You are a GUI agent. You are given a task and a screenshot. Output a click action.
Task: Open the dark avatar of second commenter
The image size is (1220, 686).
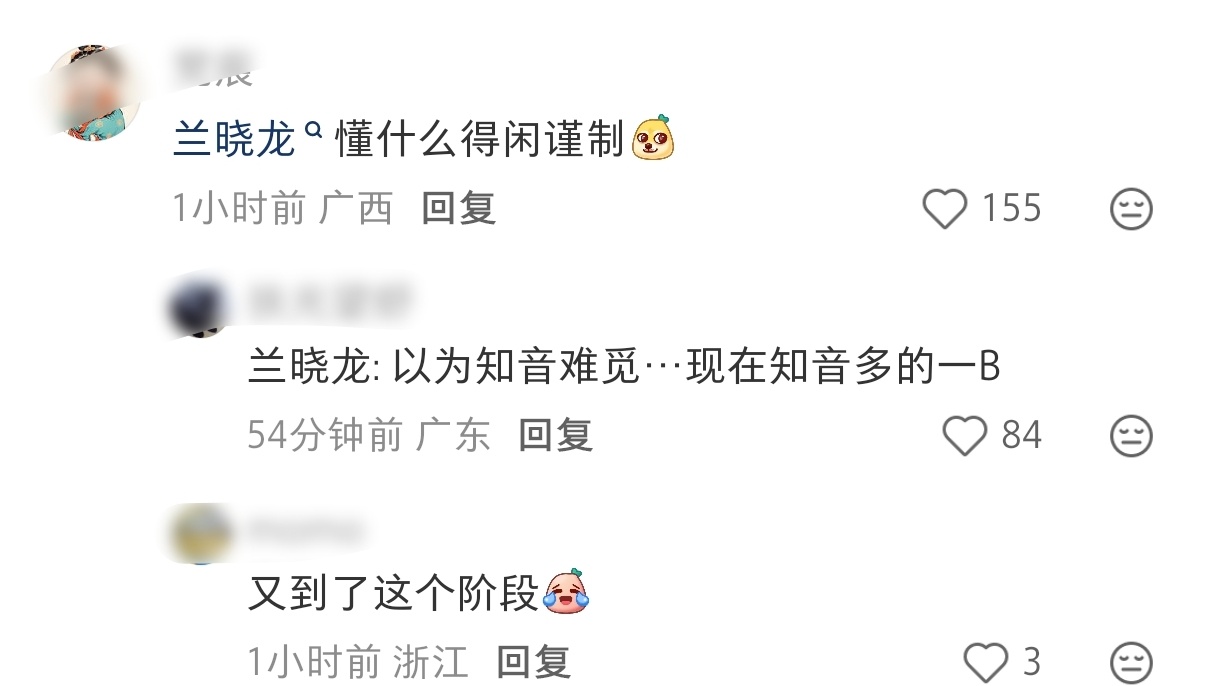[198, 306]
